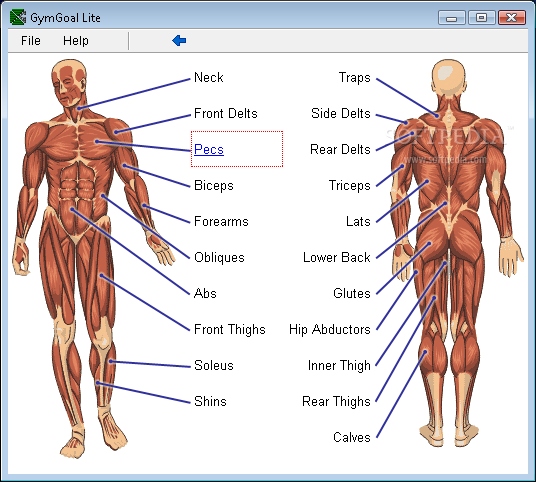
Task: Select the Obliques label
Action: (x=219, y=257)
